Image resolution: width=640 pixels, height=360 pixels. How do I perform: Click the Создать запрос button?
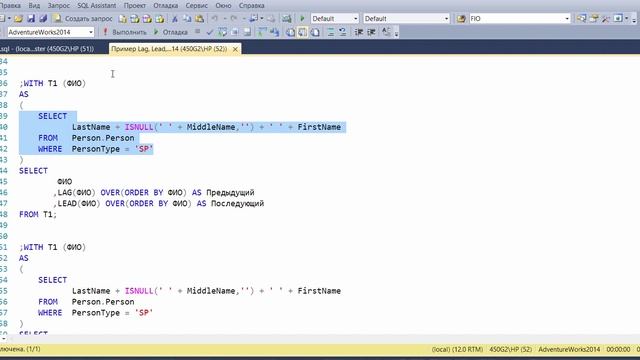[83, 18]
